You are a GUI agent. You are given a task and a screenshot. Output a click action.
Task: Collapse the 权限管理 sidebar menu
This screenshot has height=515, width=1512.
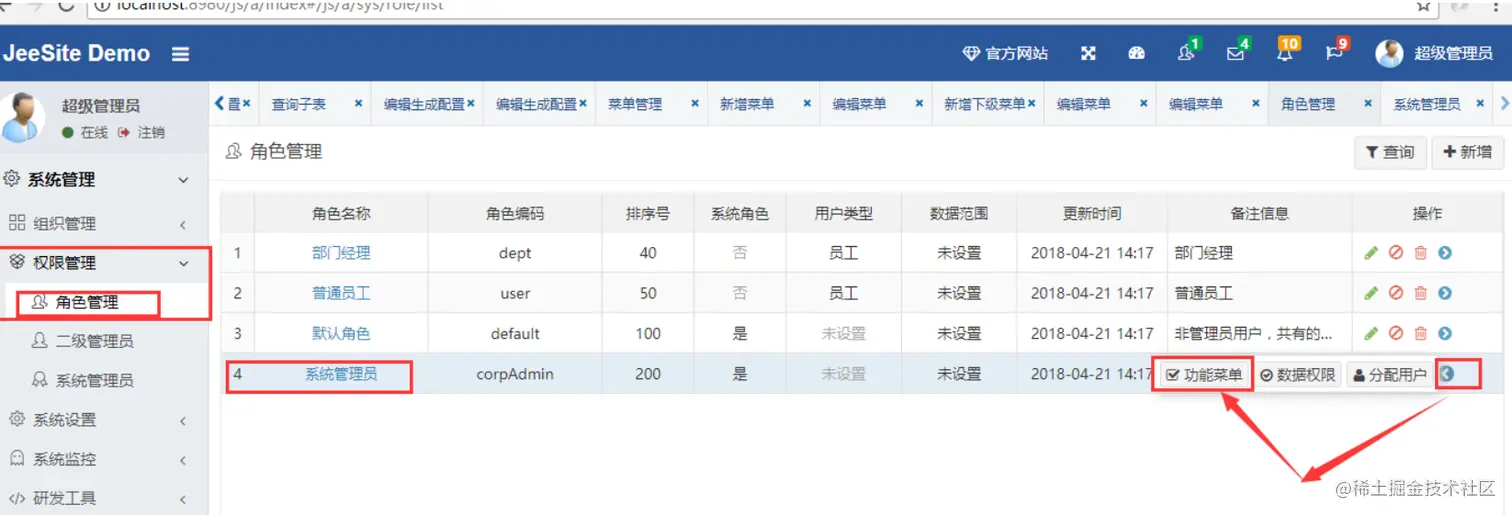(104, 263)
